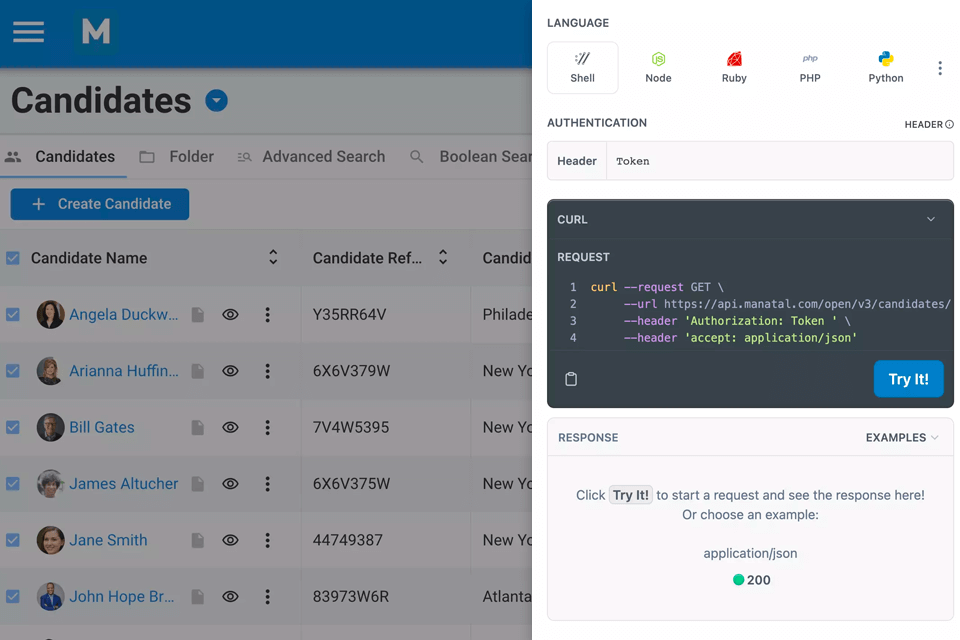Click the Create Candidate button

click(100, 204)
